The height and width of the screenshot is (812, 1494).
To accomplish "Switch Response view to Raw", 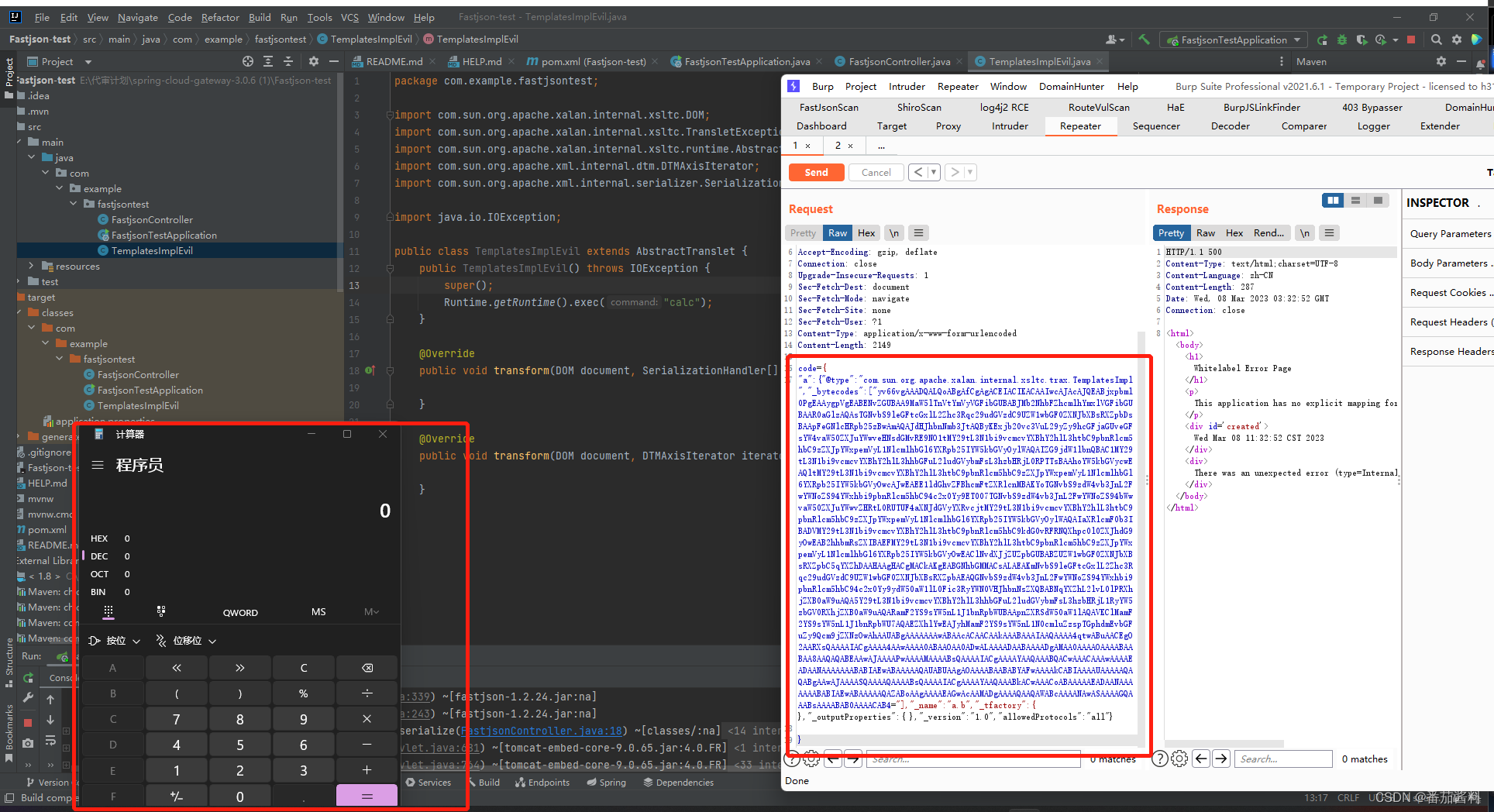I will point(1206,232).
